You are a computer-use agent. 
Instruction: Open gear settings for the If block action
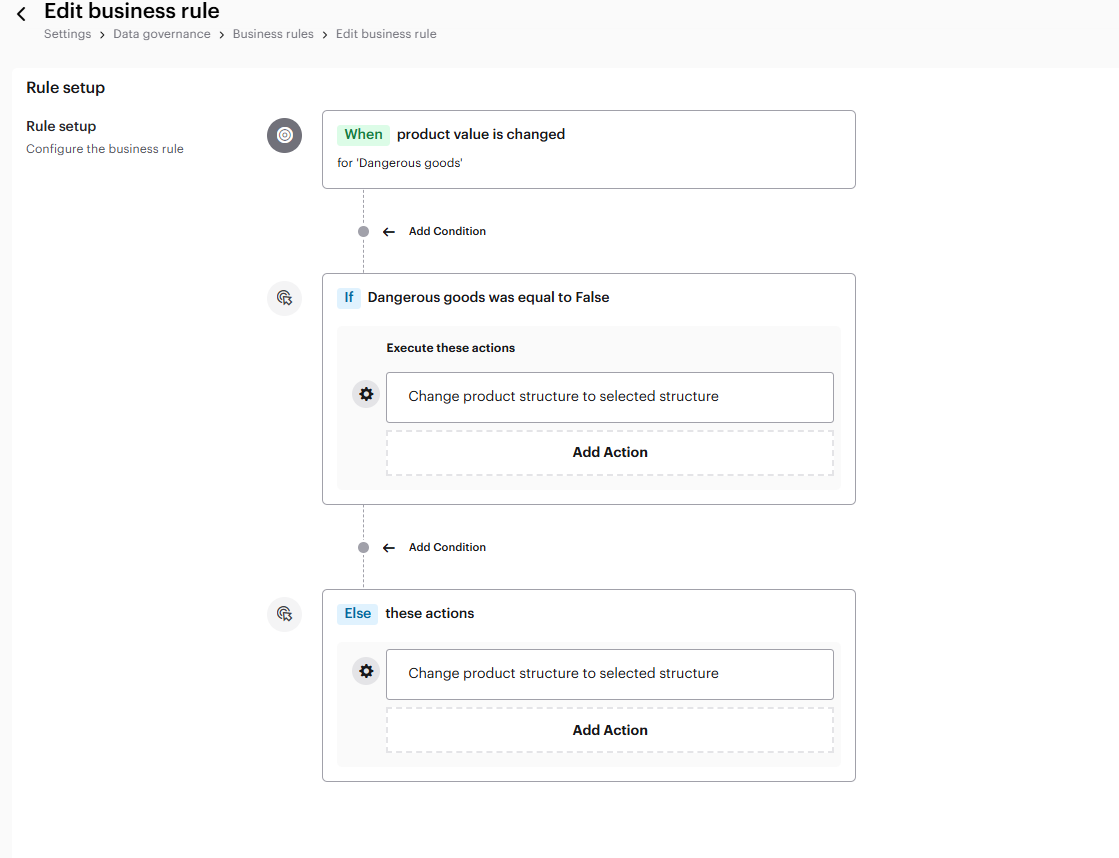click(366, 394)
